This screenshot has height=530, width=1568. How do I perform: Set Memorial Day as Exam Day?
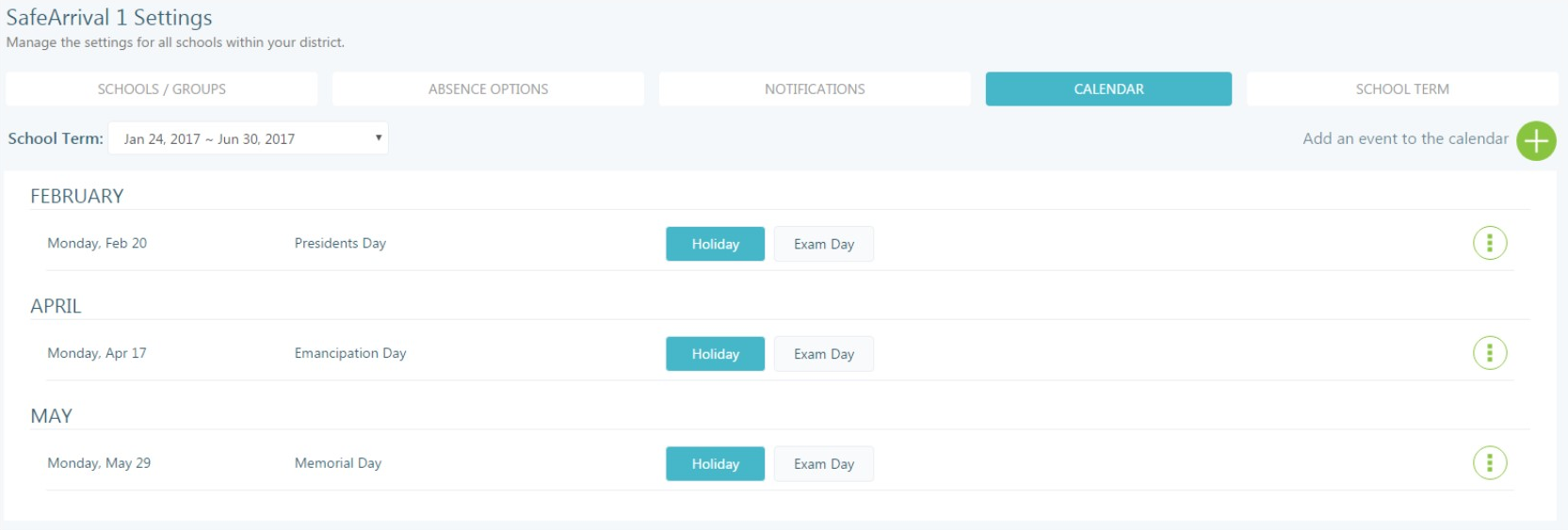[x=823, y=464]
